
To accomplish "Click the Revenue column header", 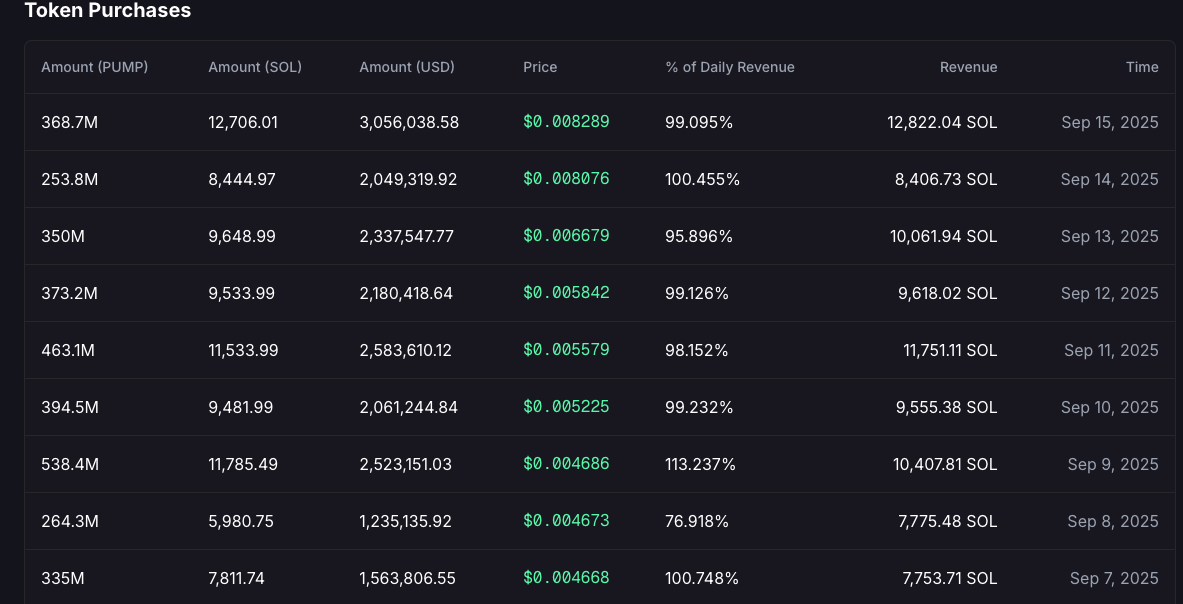I will click(x=968, y=67).
